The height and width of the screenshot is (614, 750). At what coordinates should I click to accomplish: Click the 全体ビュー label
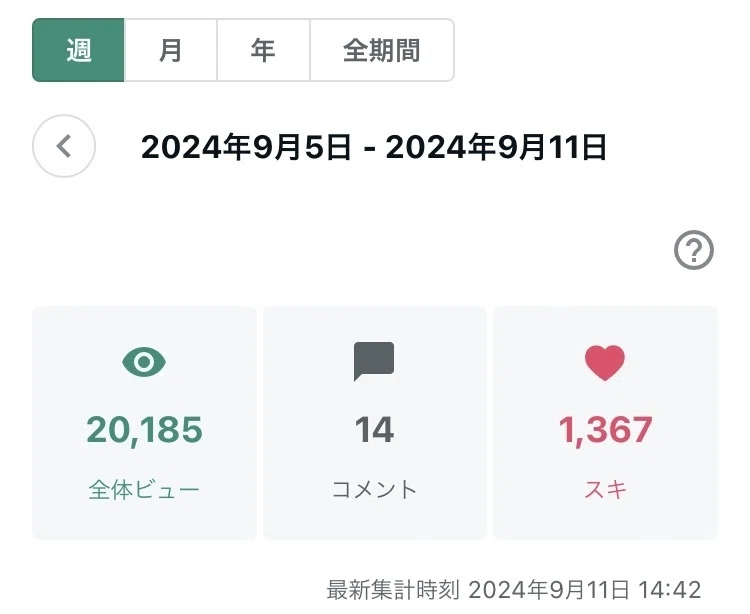[x=144, y=490]
